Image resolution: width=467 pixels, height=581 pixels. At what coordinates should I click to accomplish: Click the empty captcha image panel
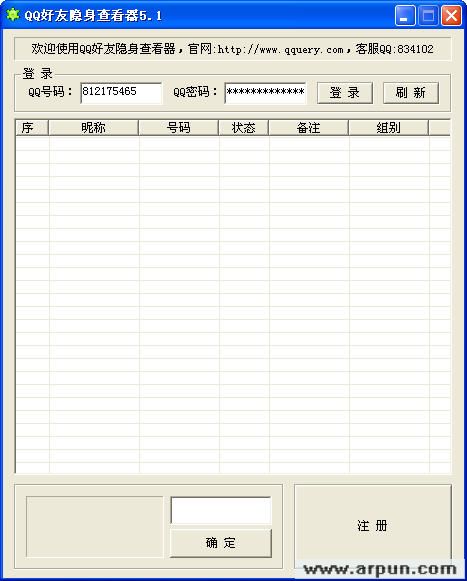[x=95, y=527]
